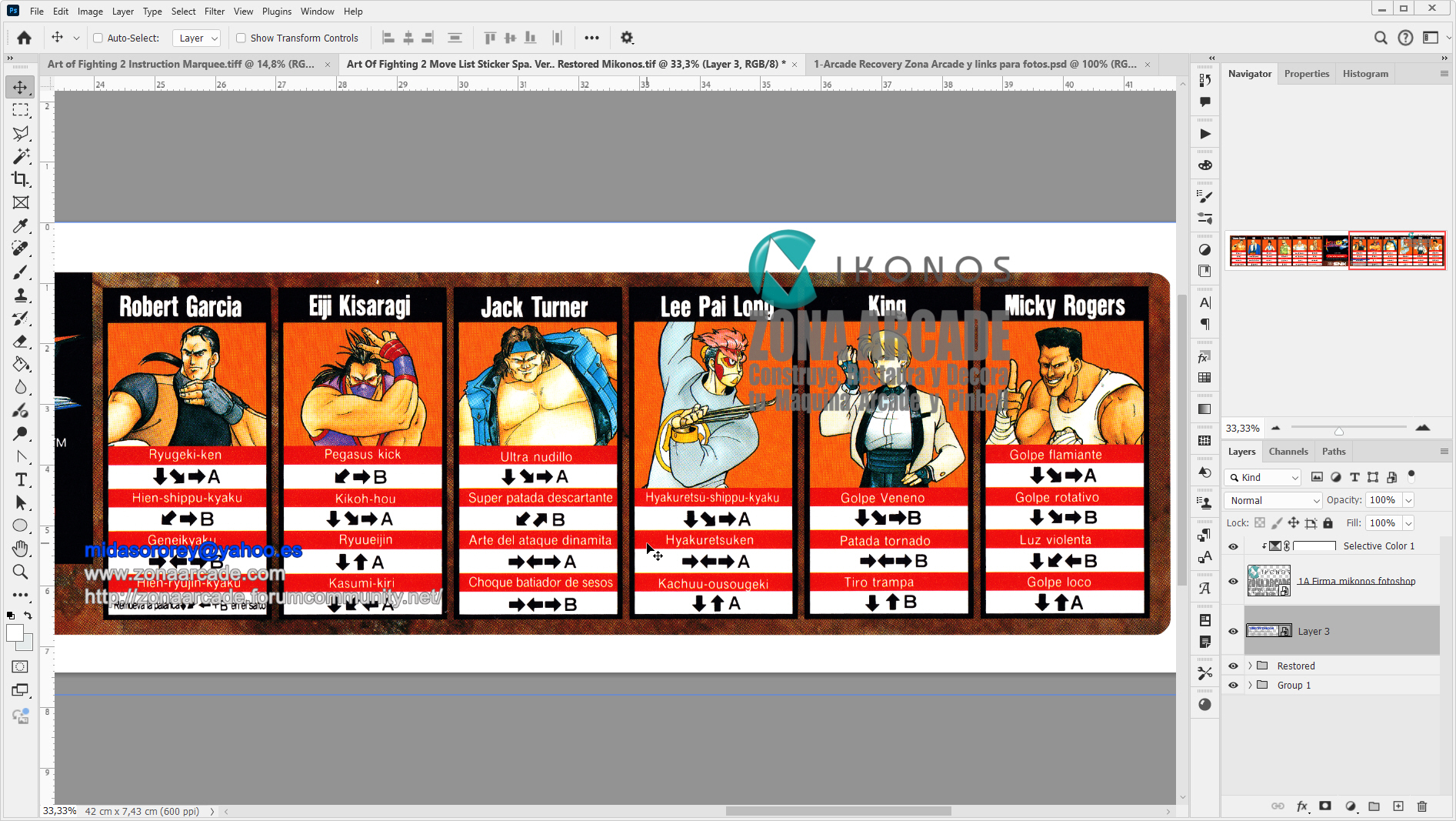This screenshot has width=1456, height=821.
Task: Select the Magic Wand tool
Action: 21,156
